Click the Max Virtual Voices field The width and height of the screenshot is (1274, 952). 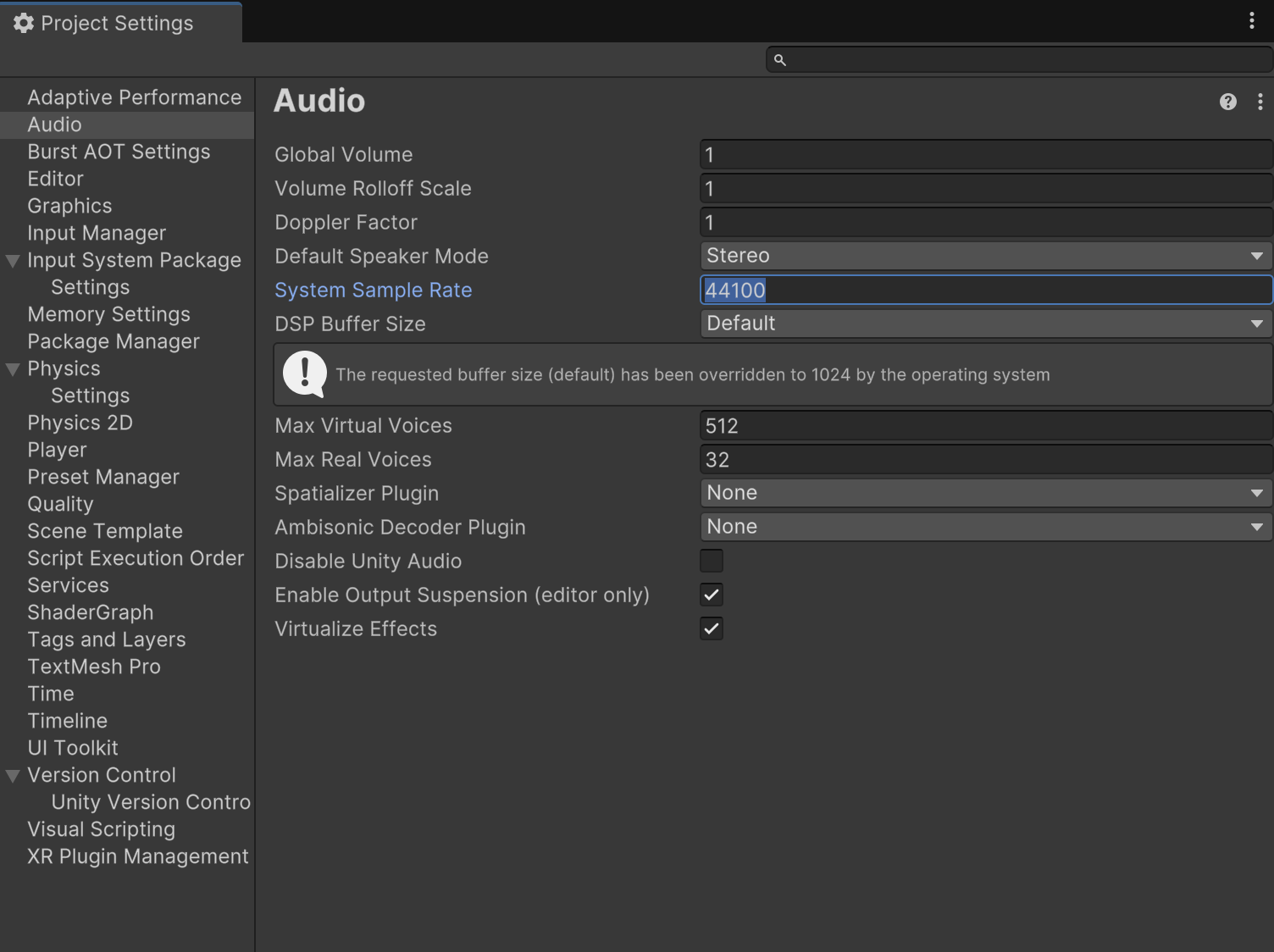pos(985,426)
